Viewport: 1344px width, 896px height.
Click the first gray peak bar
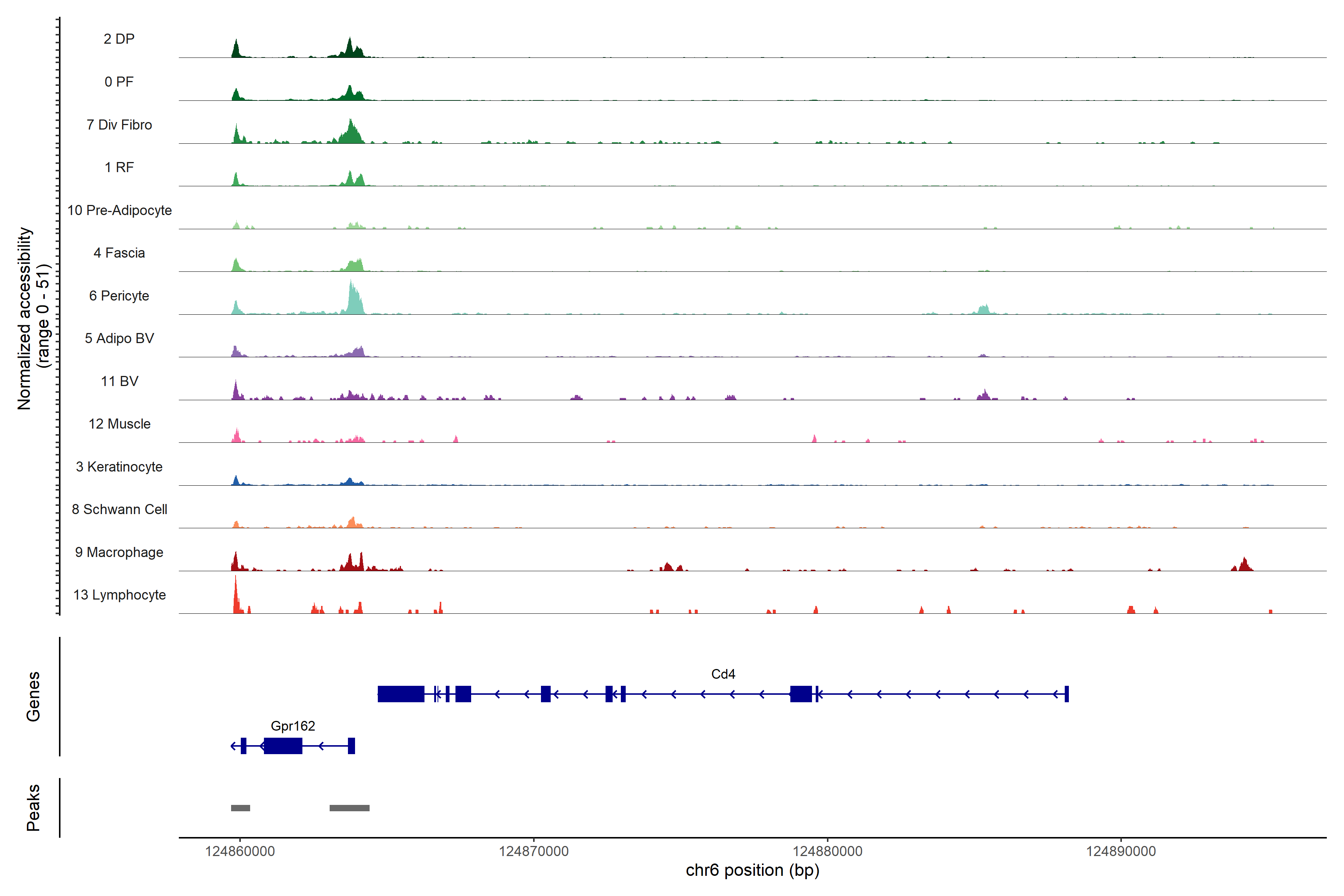[x=240, y=808]
